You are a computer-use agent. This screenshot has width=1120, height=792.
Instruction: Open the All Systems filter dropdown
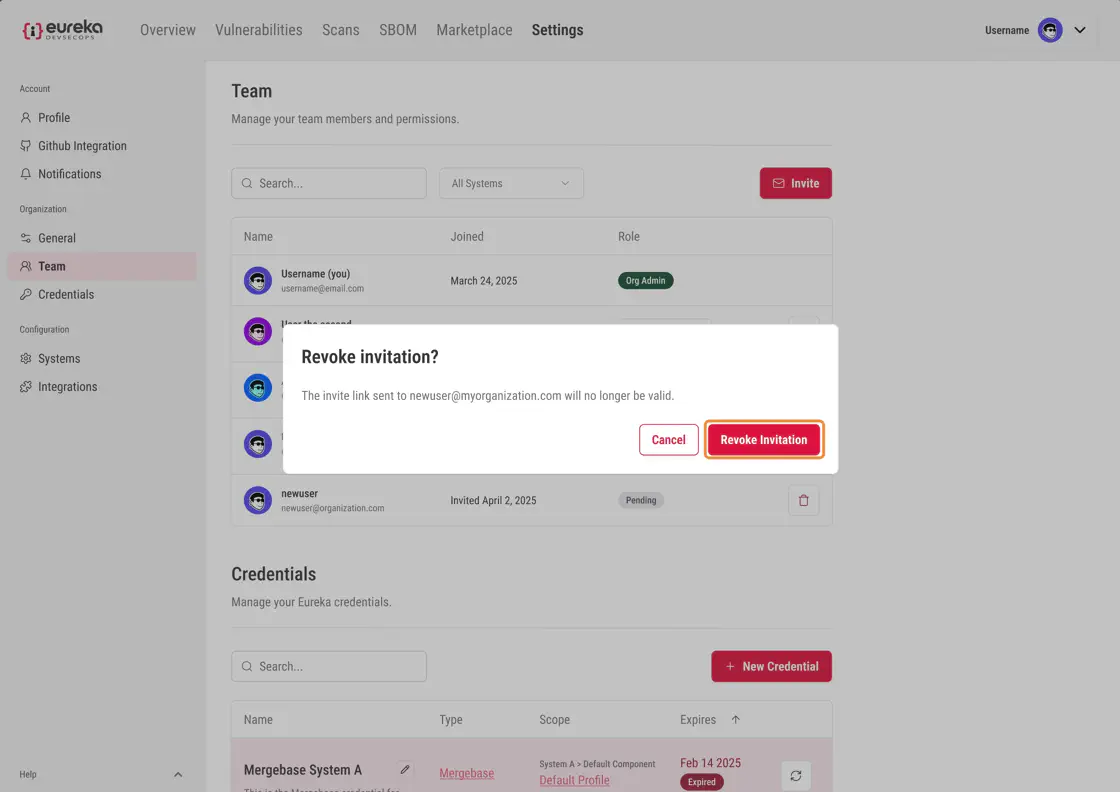(x=511, y=183)
